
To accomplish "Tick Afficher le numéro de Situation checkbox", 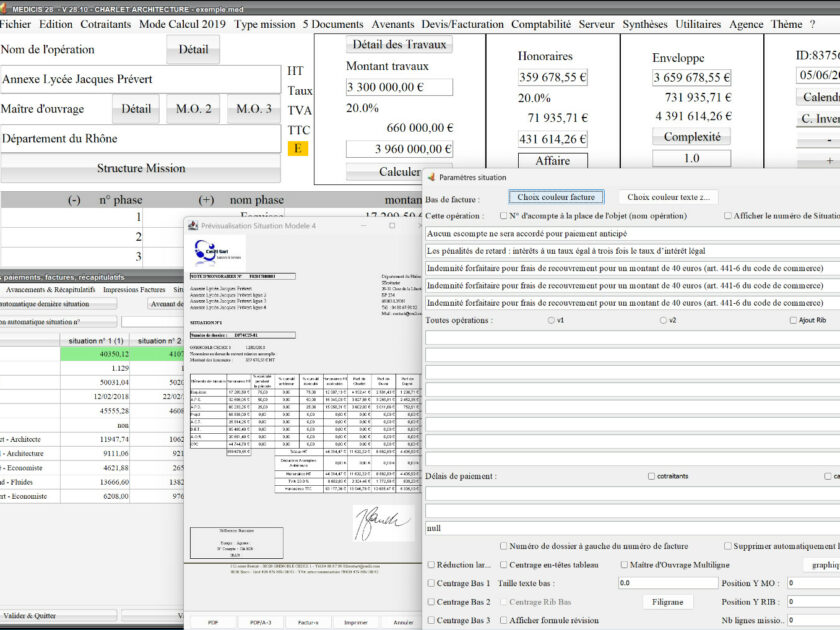I will 728,215.
